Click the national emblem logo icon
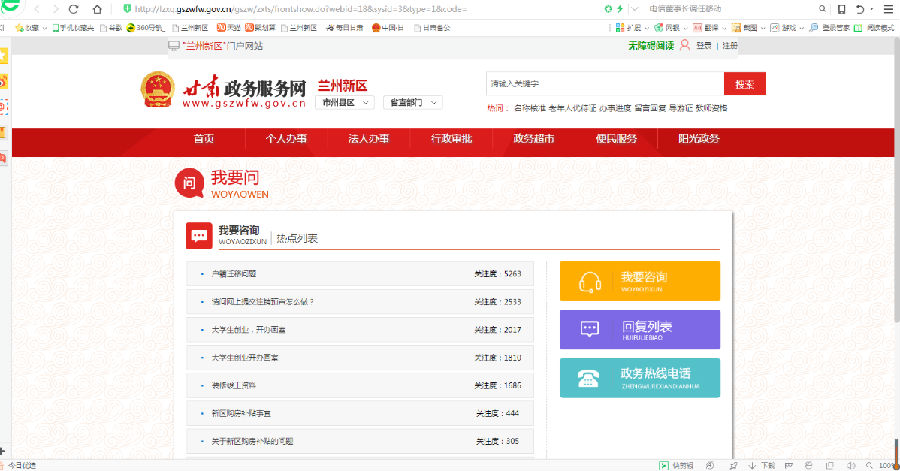The image size is (900, 471). pos(157,90)
